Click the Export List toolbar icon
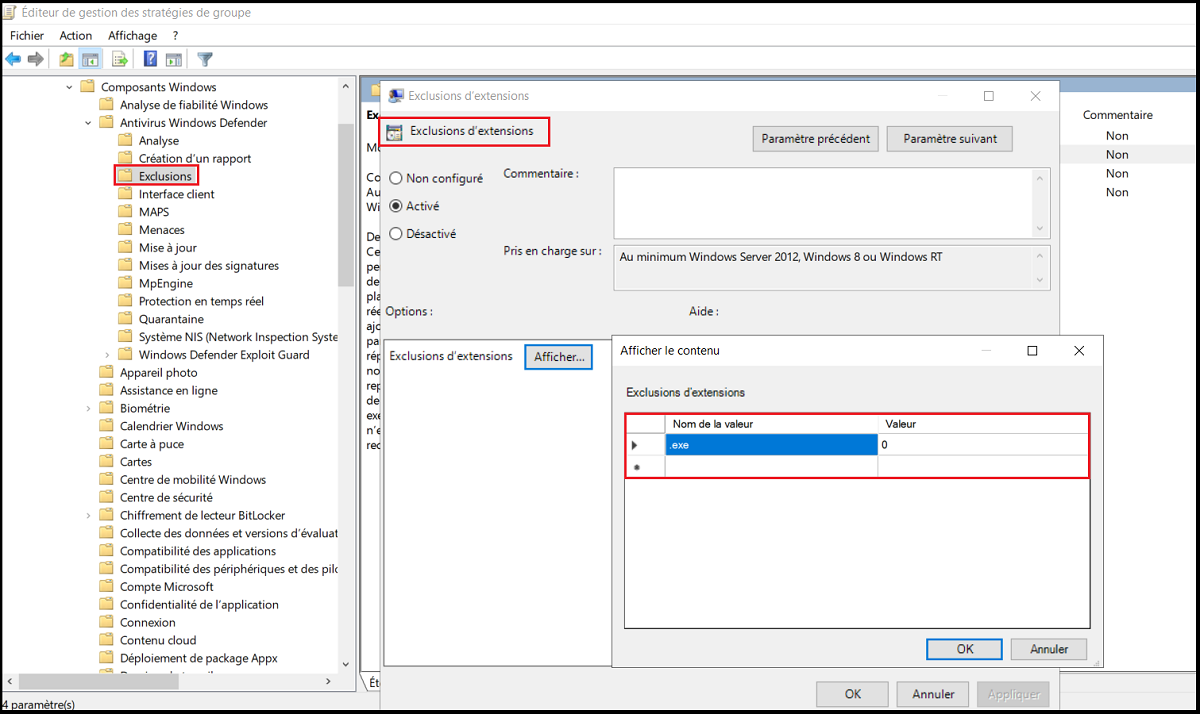 click(119, 59)
